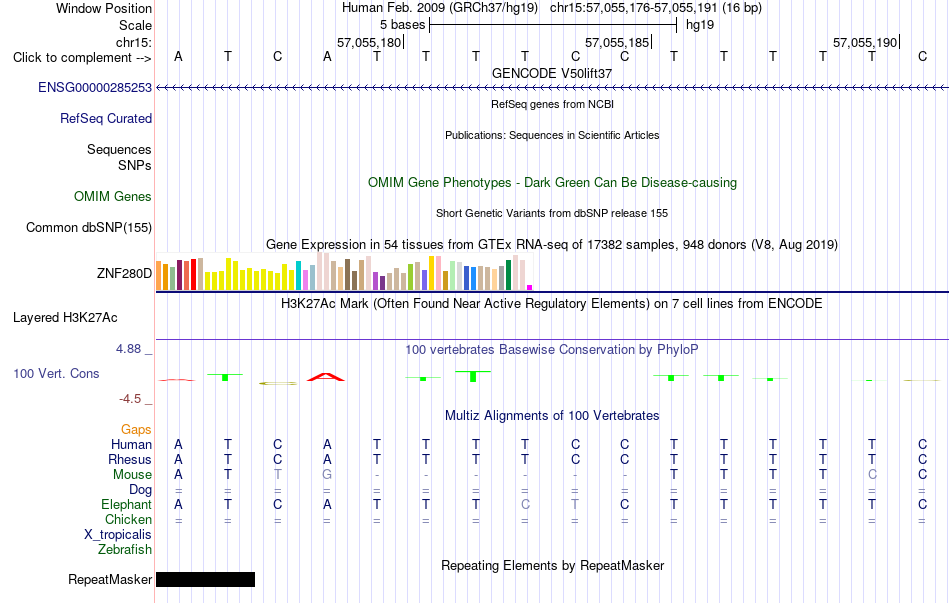Viewport: 950px width, 603px height.
Task: Click the ENSG00000285253 gene label
Action: 95,87
